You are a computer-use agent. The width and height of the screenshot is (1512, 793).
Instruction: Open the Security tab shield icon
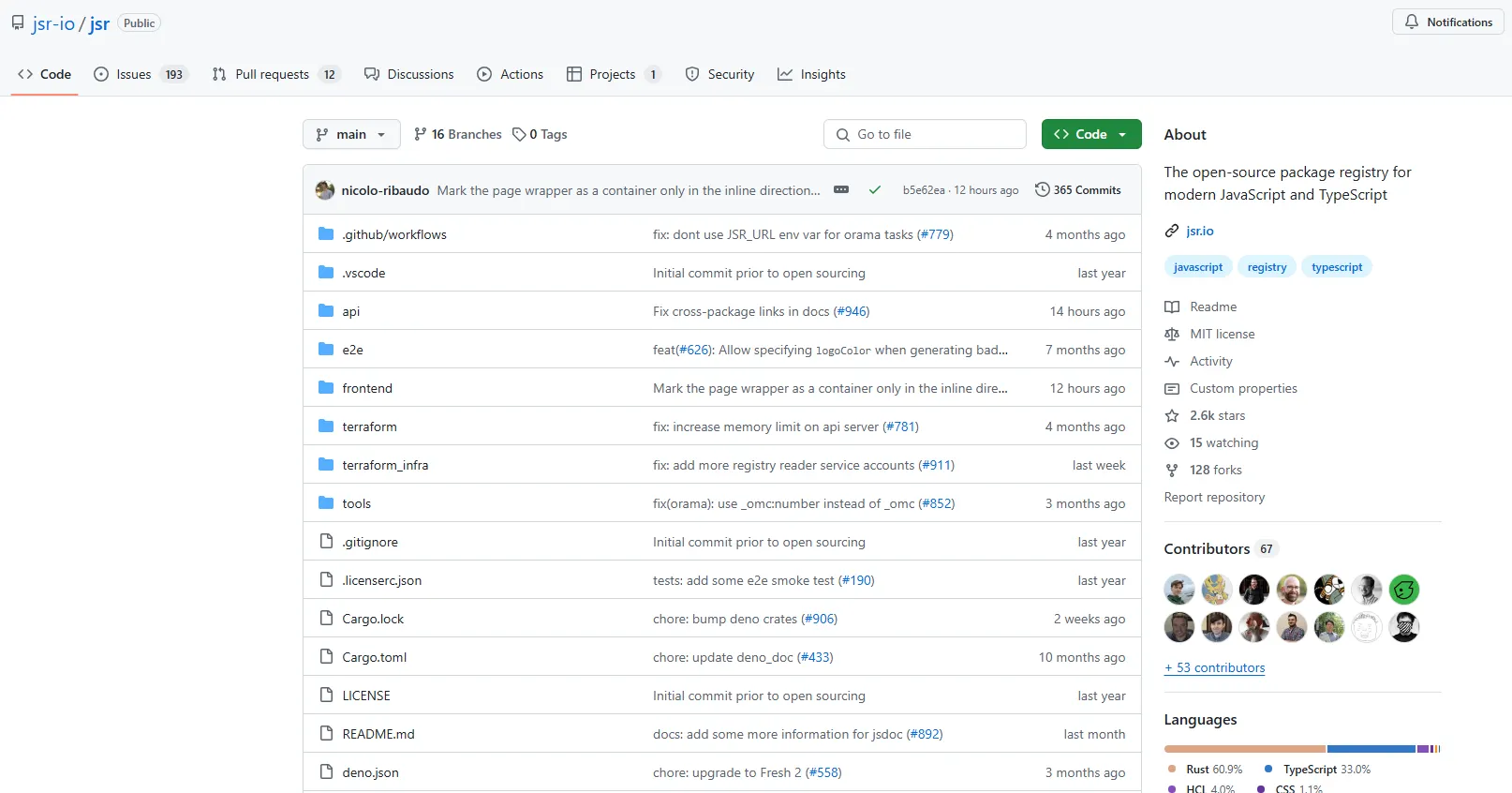coord(692,74)
